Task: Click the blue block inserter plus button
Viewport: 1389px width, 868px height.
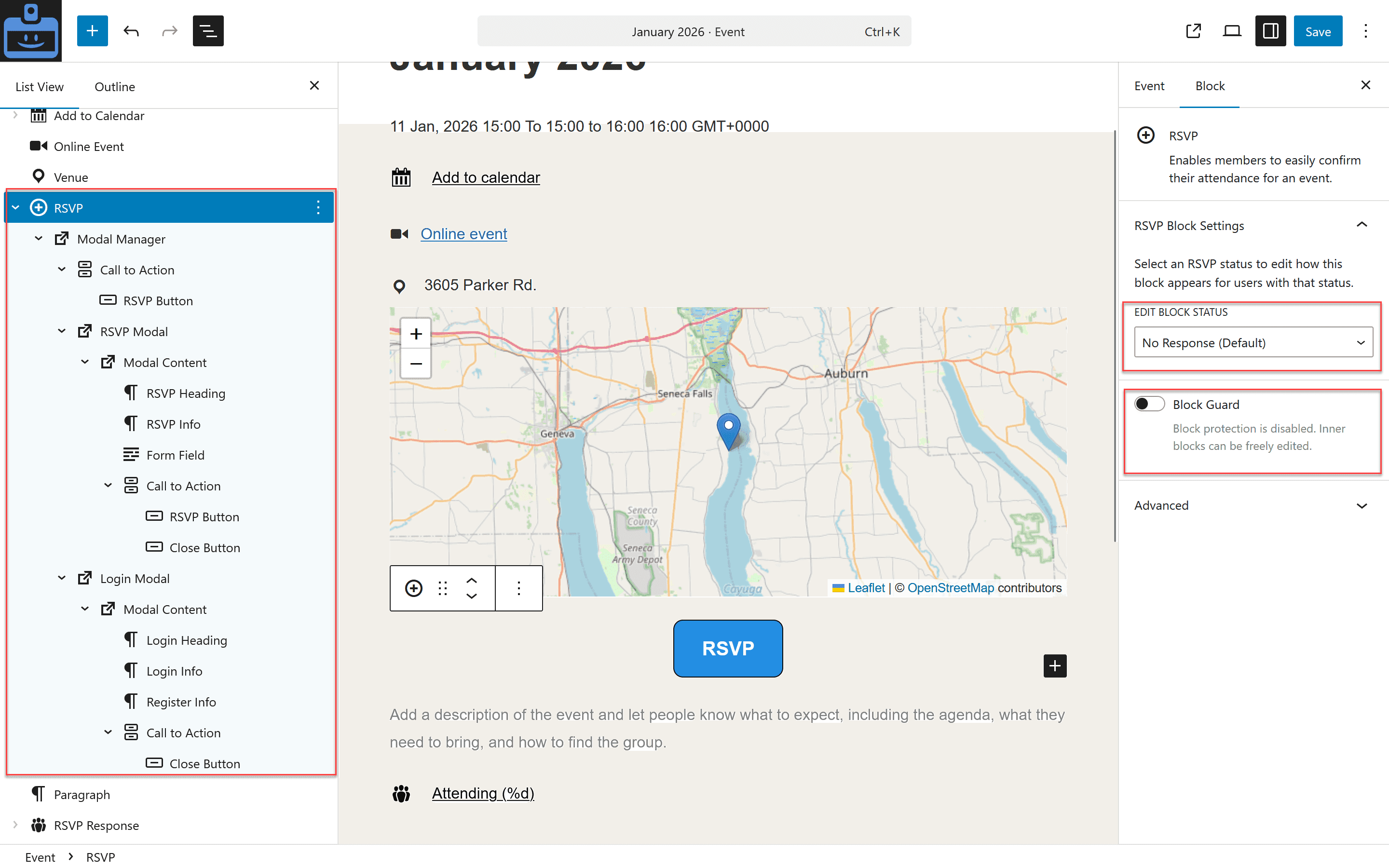Action: tap(93, 31)
